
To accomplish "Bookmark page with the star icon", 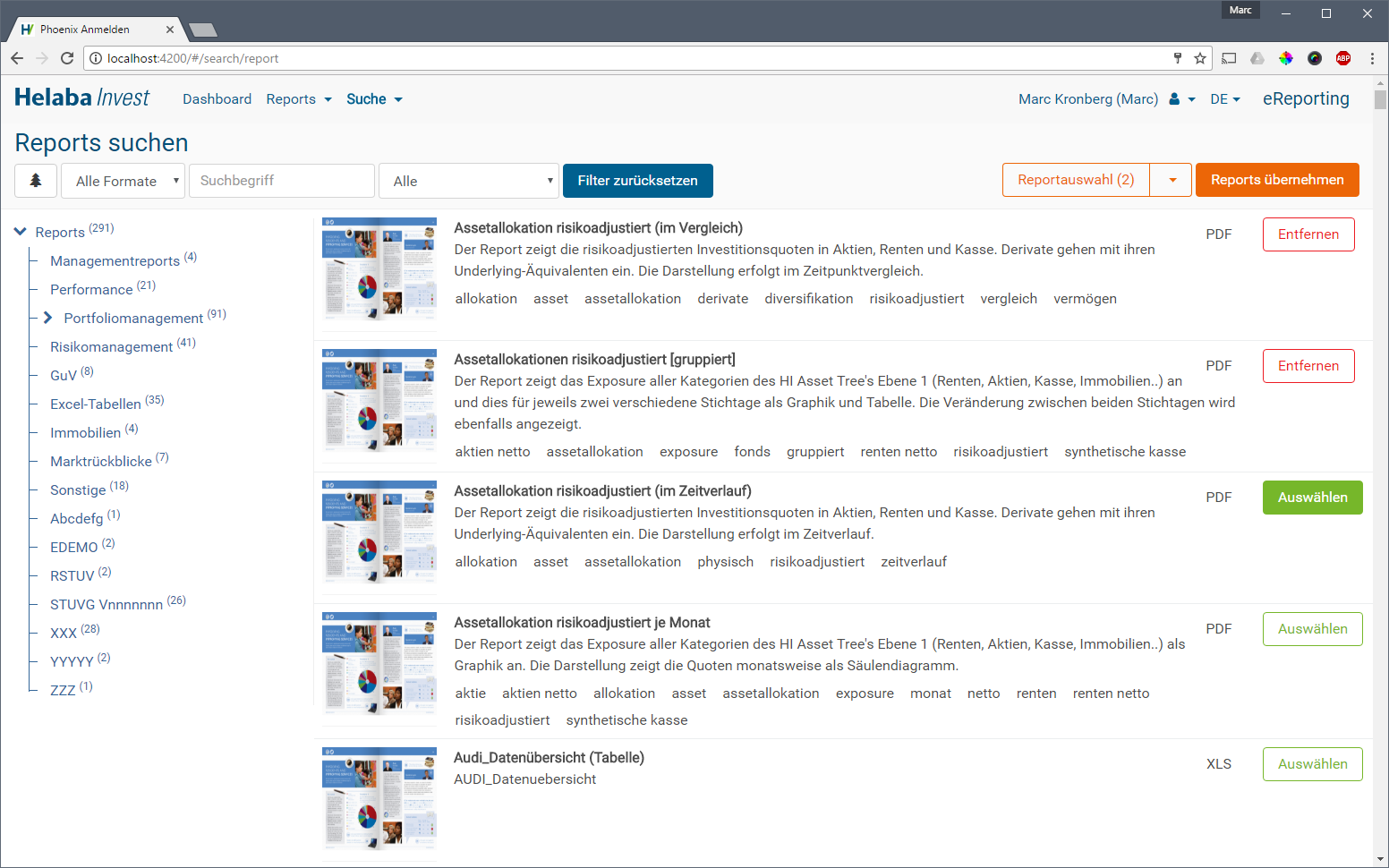I will coord(1200,58).
